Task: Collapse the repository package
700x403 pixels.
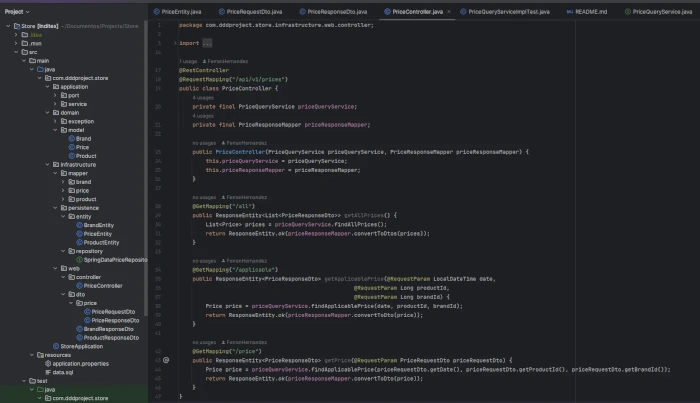Action: 63,251
